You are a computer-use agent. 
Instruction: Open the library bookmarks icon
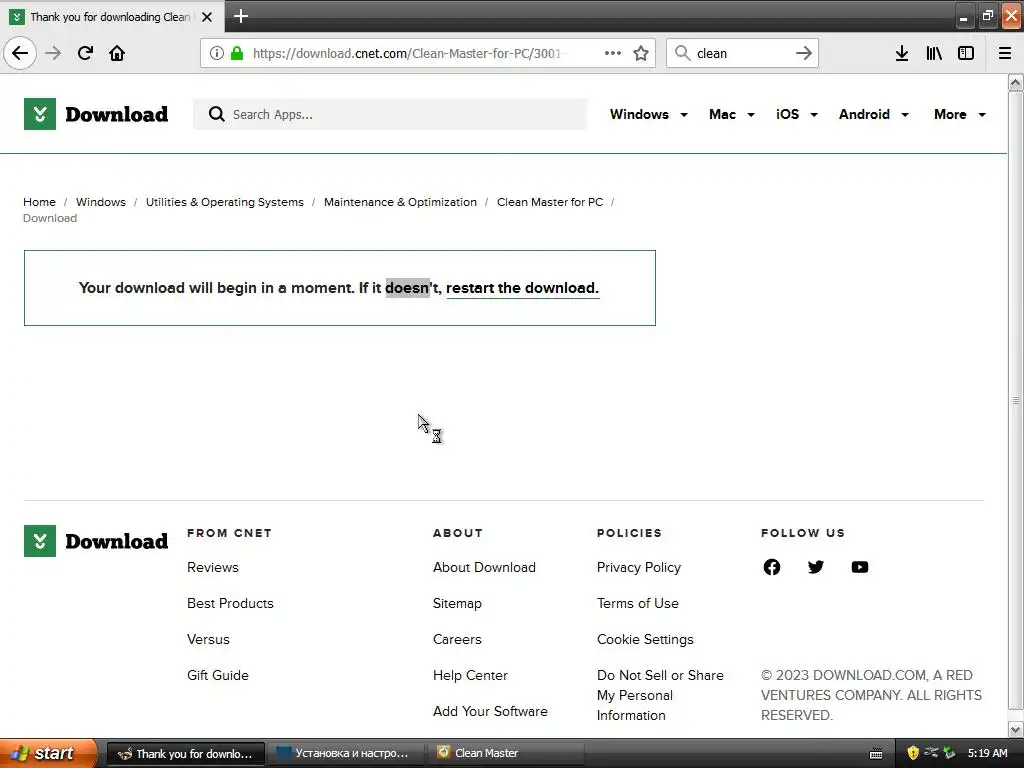934,53
